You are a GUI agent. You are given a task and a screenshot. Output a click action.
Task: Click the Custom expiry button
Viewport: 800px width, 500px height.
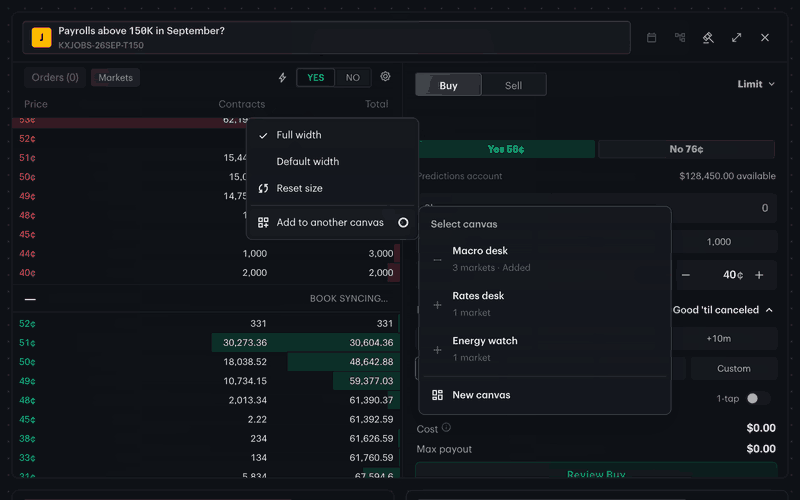(x=734, y=368)
